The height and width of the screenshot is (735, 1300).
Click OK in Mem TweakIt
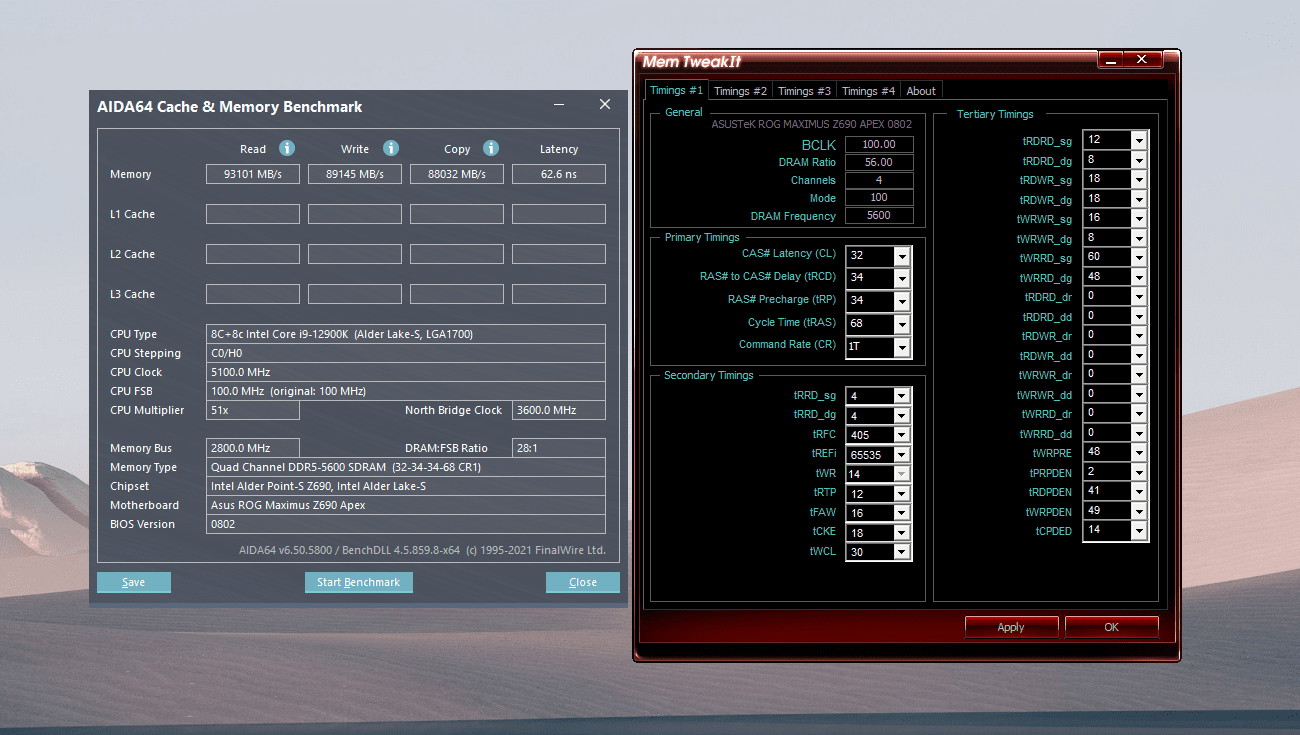(1112, 627)
